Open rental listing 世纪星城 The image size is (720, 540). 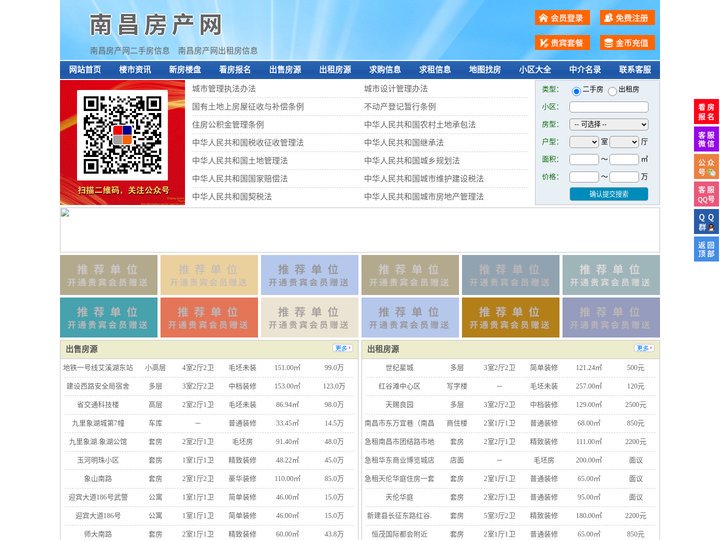[x=399, y=367]
